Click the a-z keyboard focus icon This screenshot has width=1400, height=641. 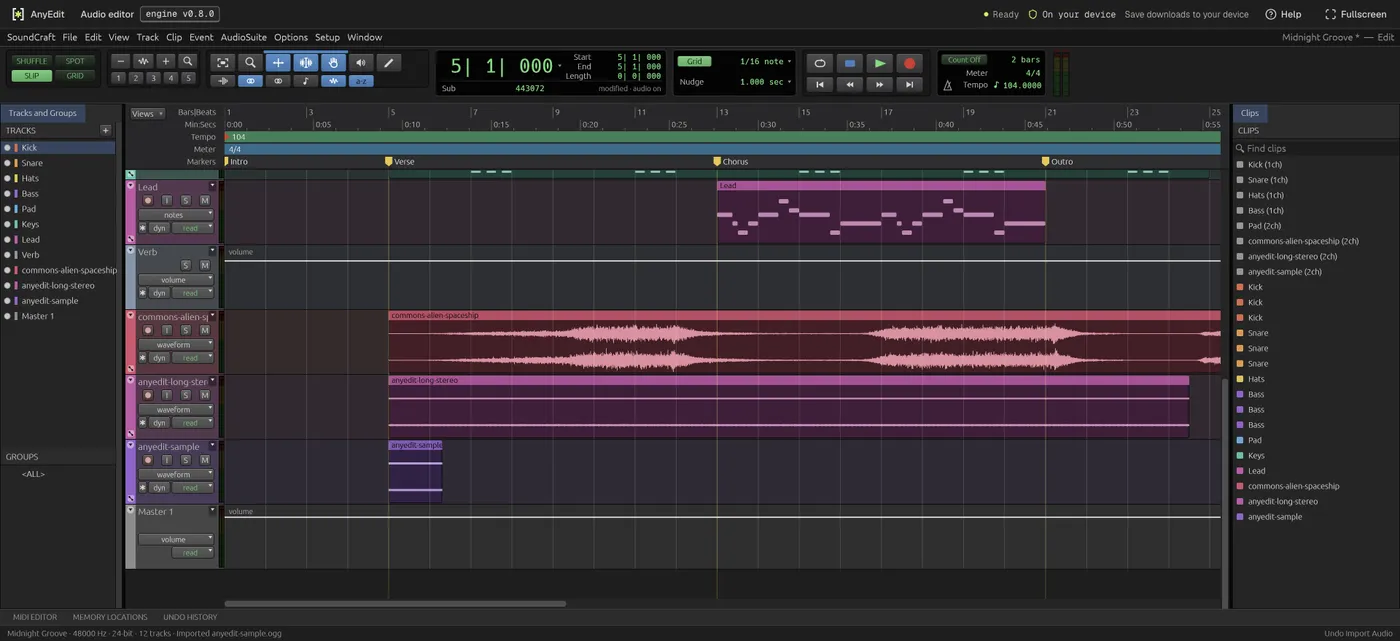[361, 81]
